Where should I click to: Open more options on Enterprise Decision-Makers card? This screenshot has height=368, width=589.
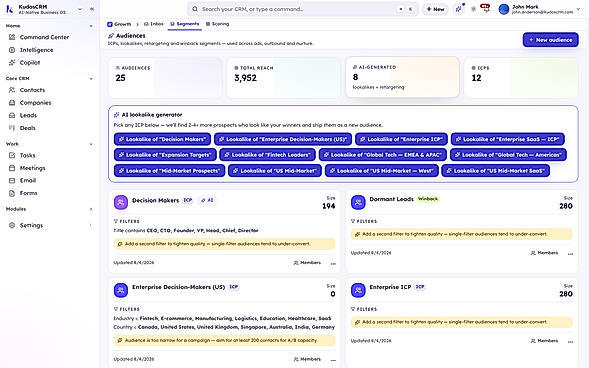tap(333, 360)
